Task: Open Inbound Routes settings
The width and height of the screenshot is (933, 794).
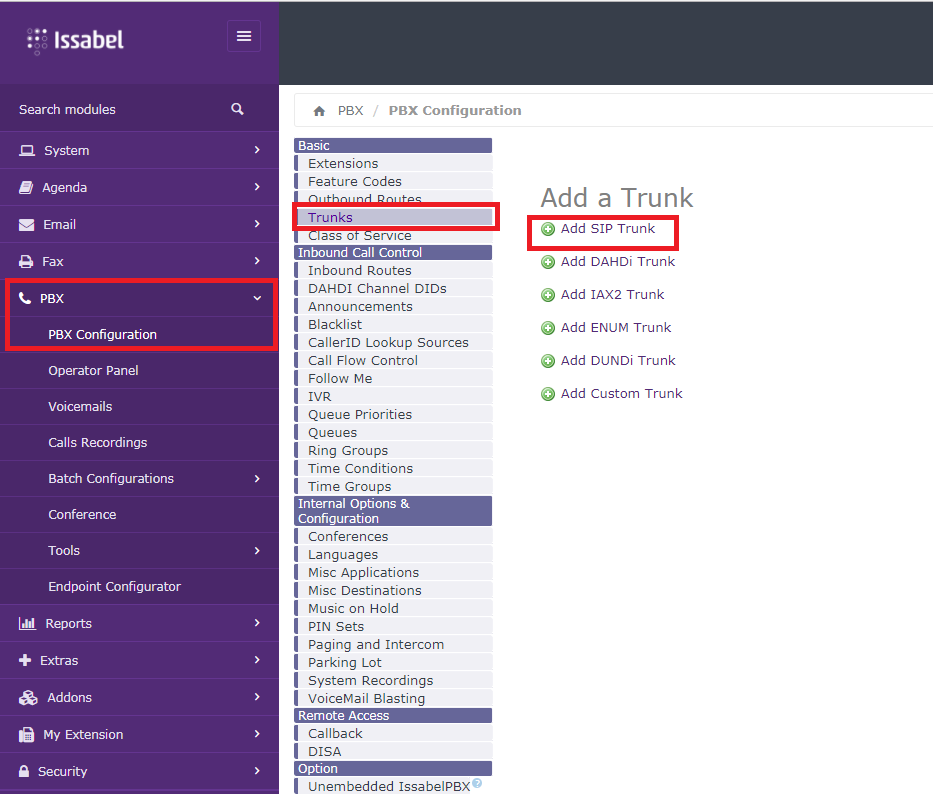Action: [x=359, y=271]
